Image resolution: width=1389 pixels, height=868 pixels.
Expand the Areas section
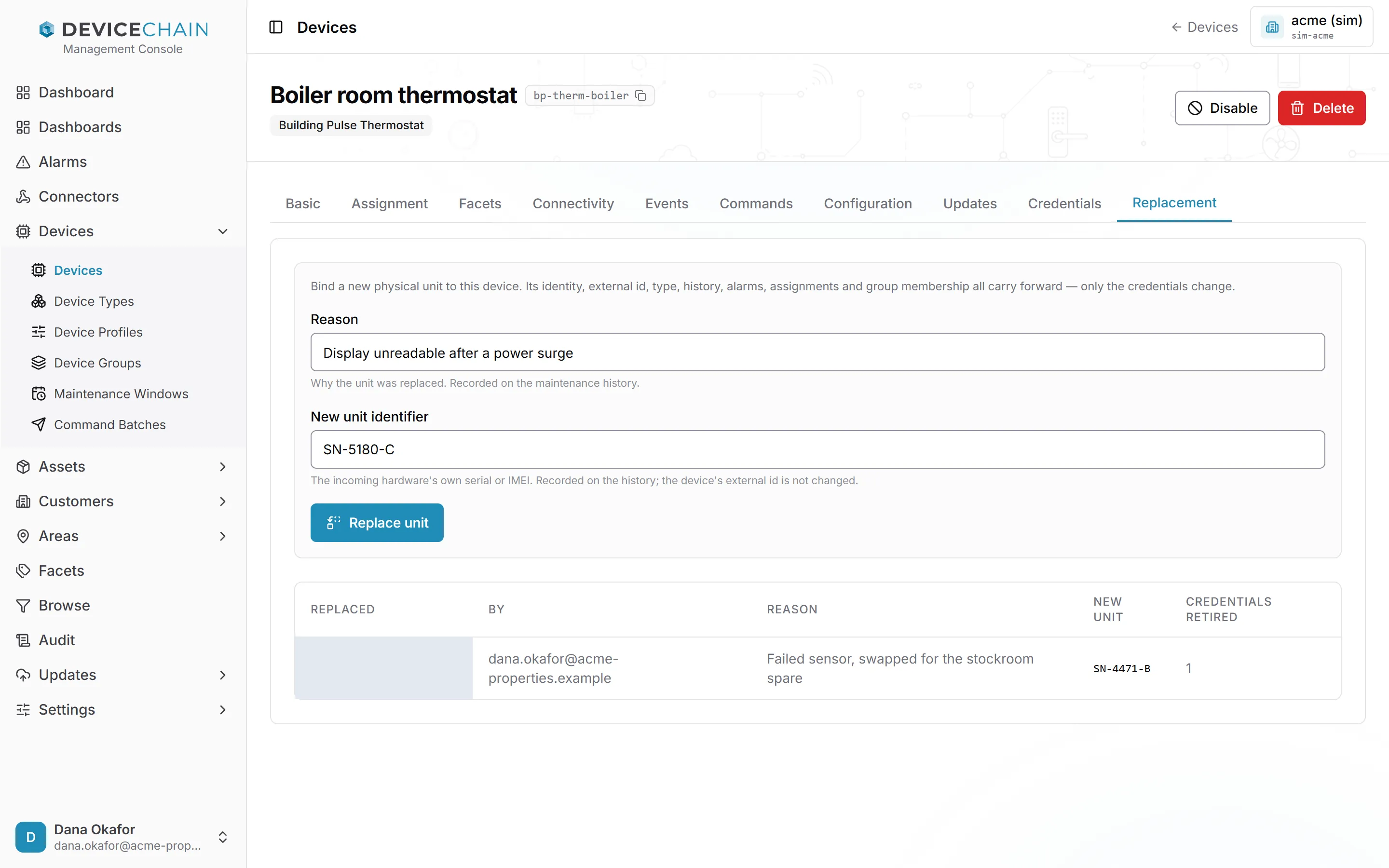click(223, 536)
